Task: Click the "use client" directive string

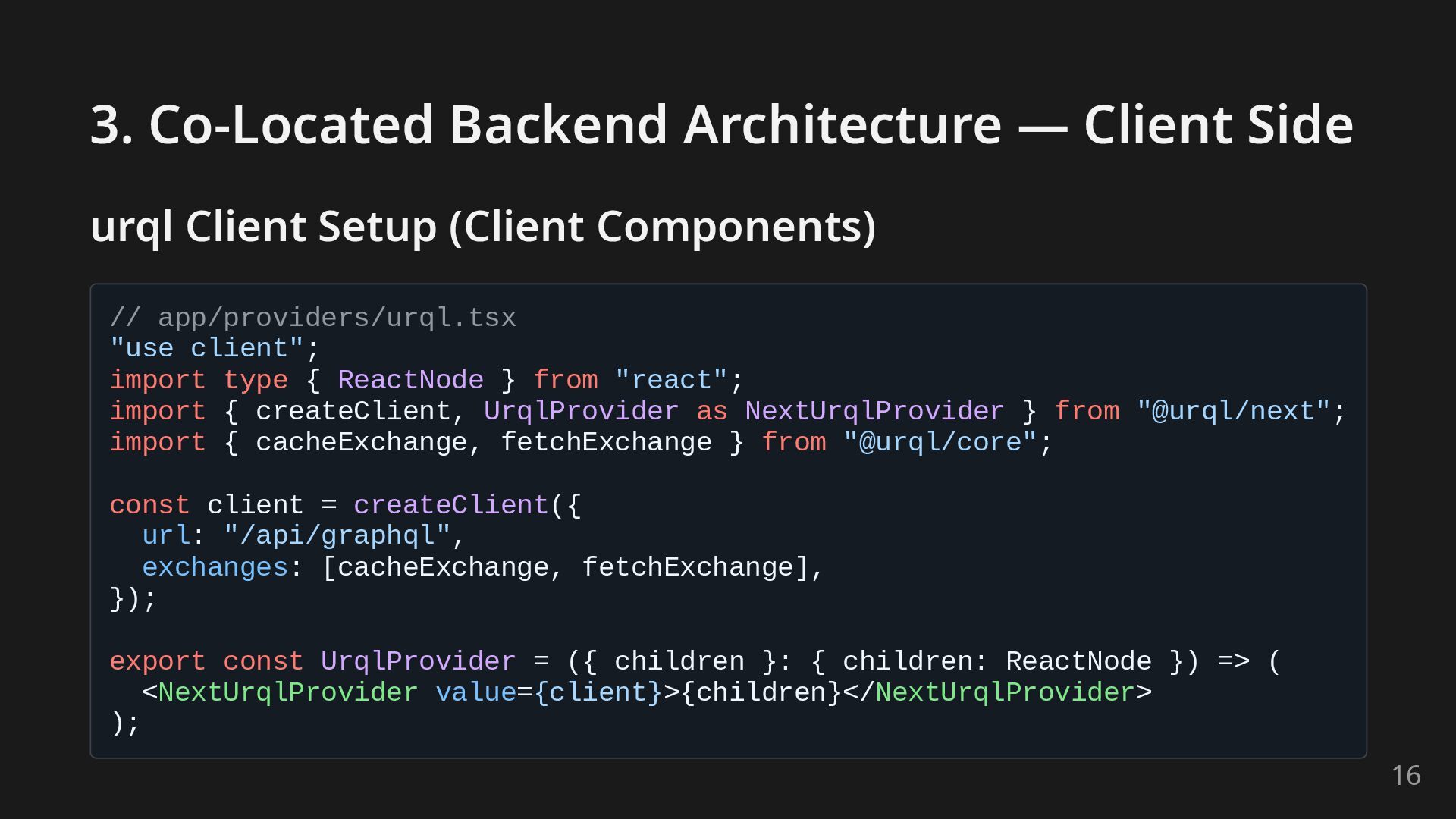Action: (x=206, y=349)
